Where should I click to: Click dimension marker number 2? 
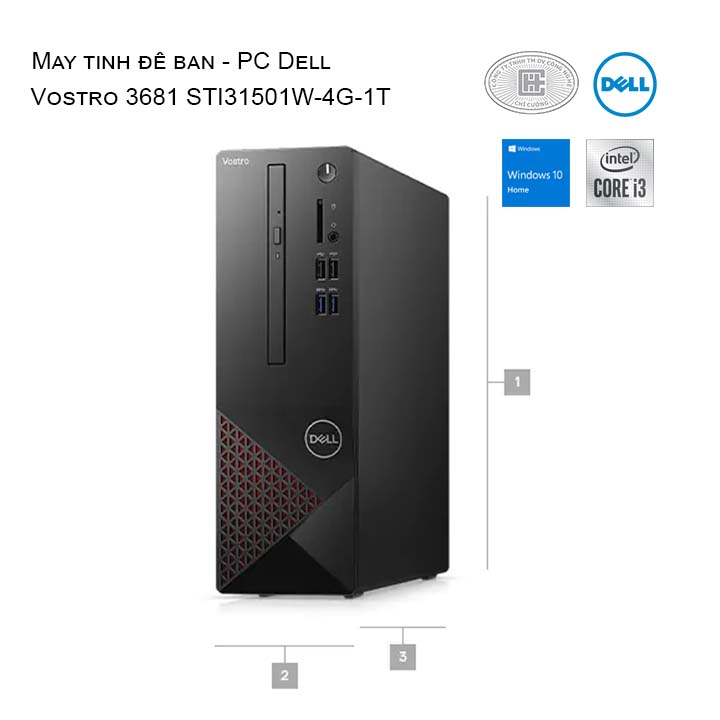(285, 675)
